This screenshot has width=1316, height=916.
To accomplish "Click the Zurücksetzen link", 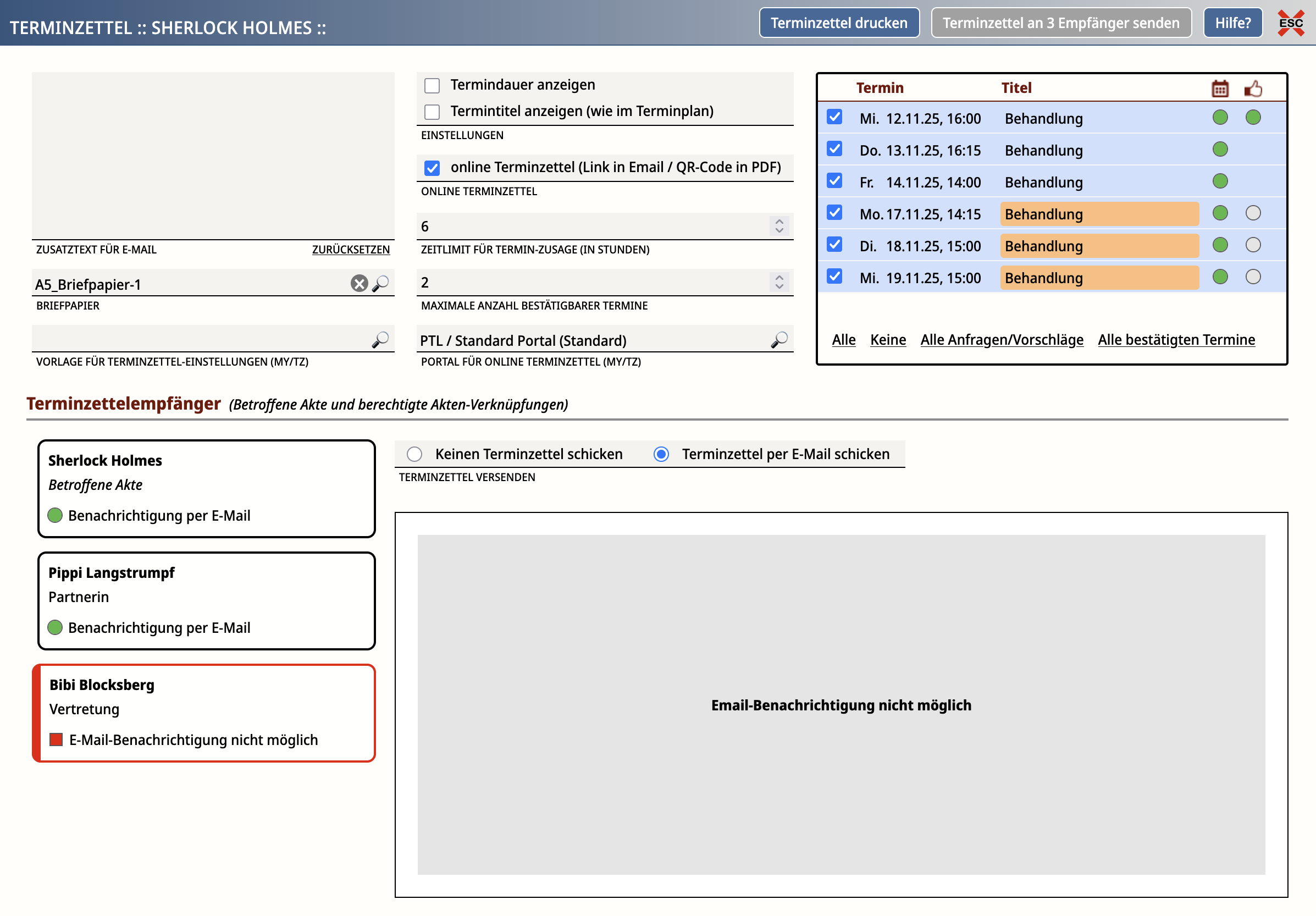I will tap(350, 250).
